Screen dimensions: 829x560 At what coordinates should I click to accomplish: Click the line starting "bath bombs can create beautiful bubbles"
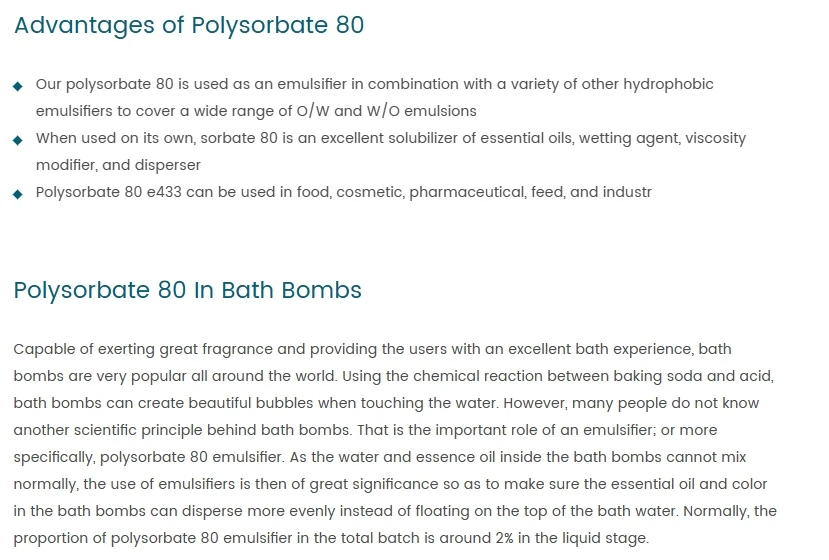[x=386, y=404]
